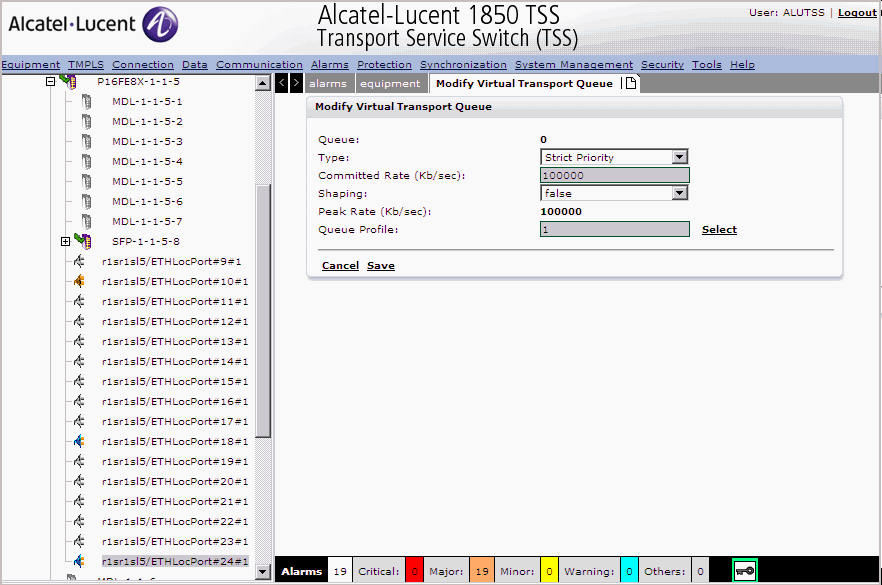This screenshot has width=882, height=585.
Task: Click the port icon for ETHLocPort#11#1
Action: pyautogui.click(x=79, y=302)
